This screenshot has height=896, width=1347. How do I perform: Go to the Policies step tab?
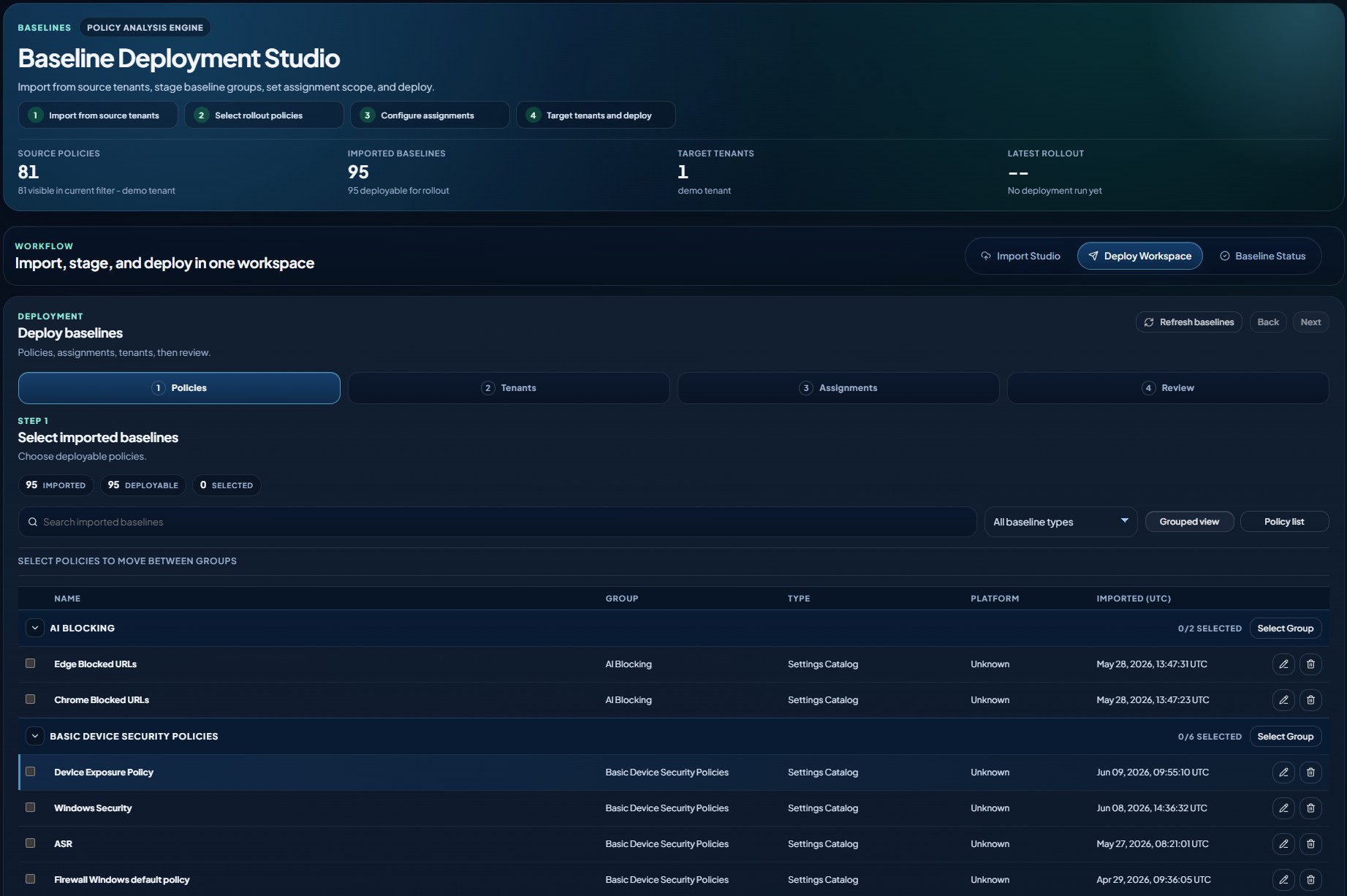point(179,388)
